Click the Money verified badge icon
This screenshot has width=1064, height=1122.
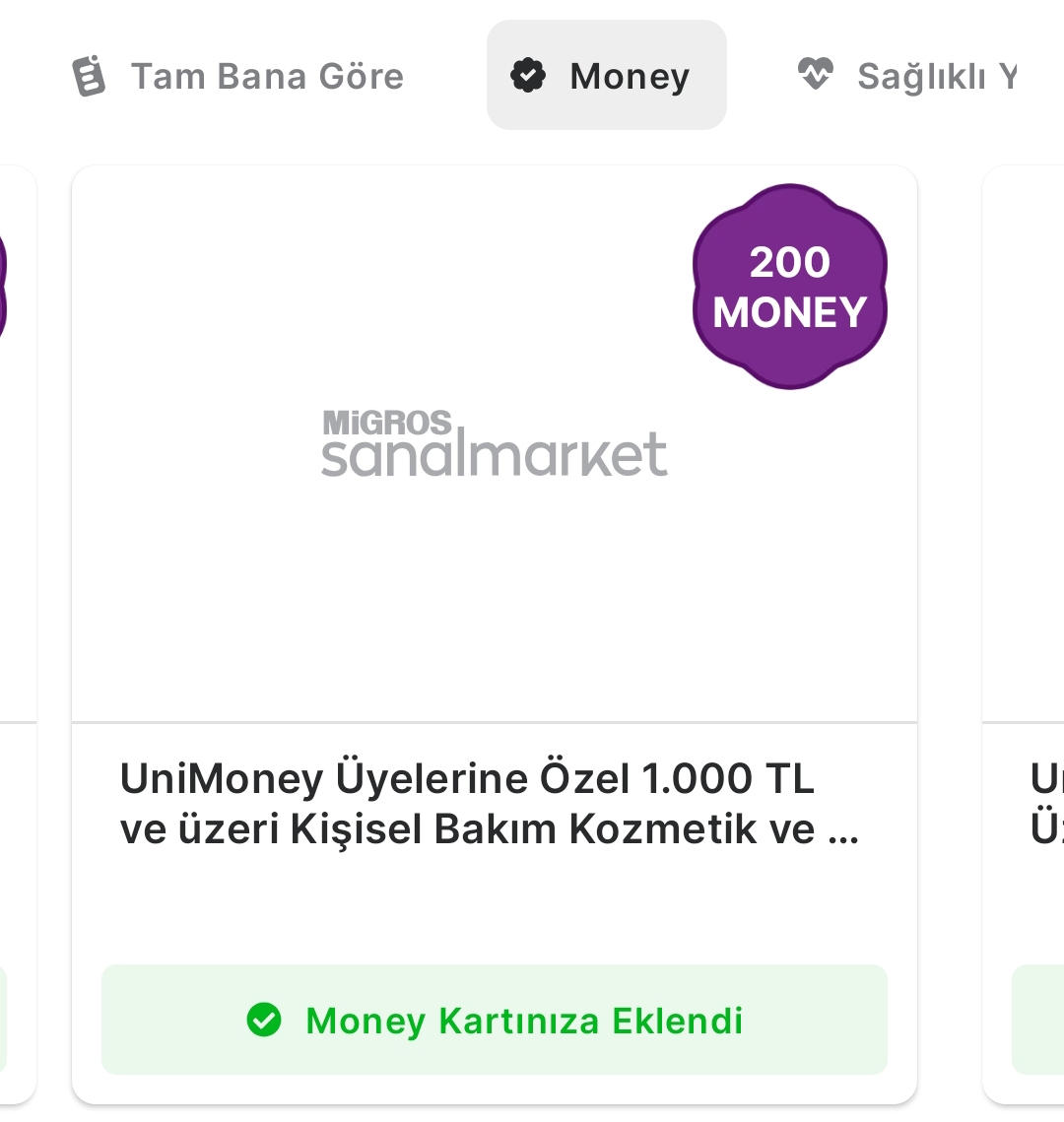(528, 75)
